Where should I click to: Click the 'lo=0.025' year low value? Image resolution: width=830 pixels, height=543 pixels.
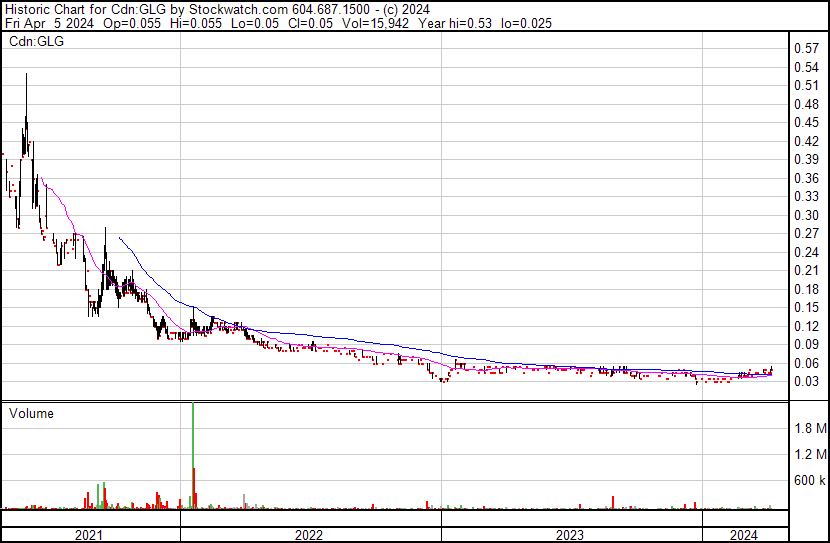(x=526, y=23)
